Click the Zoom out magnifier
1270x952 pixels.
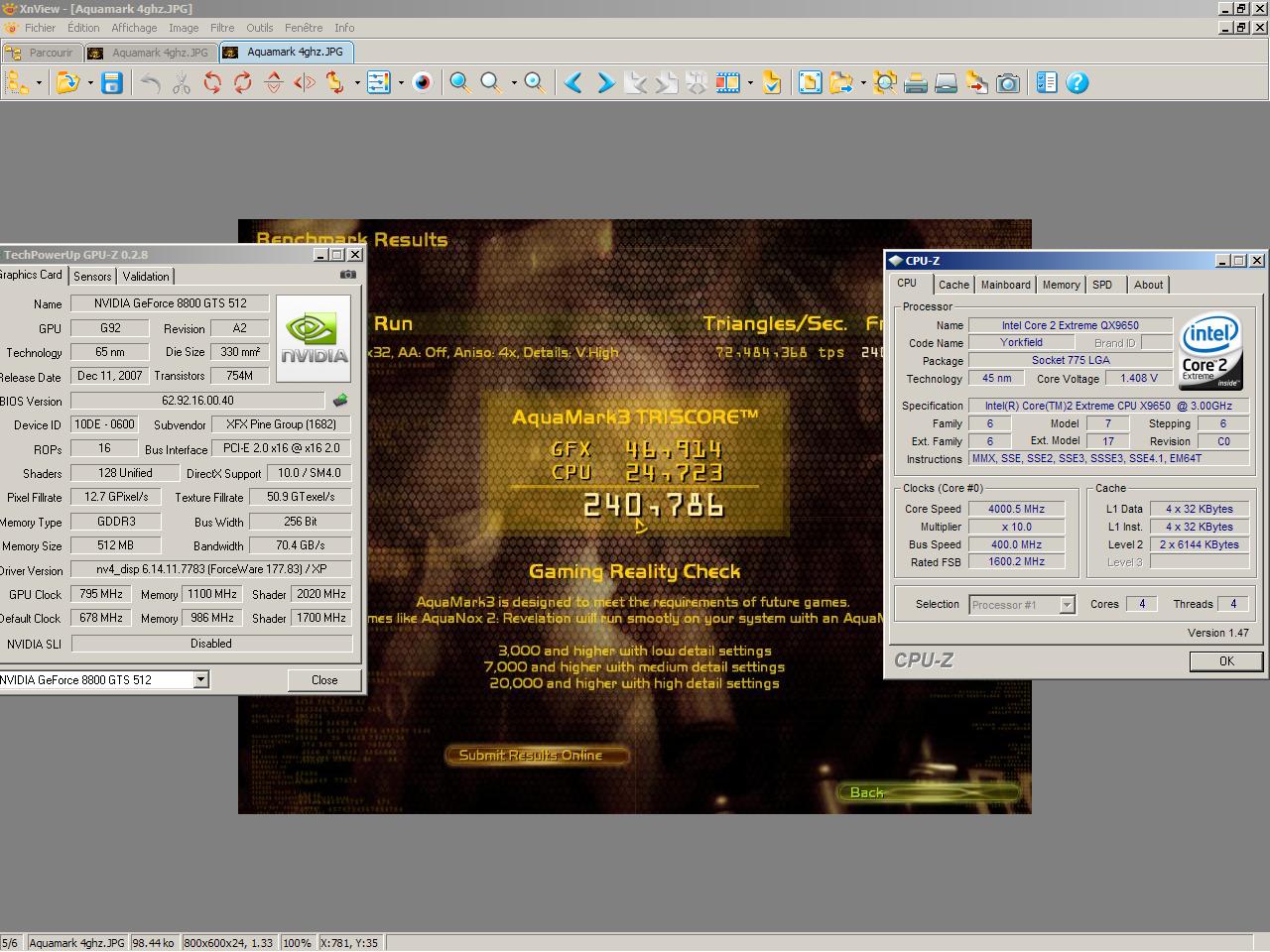click(x=491, y=83)
